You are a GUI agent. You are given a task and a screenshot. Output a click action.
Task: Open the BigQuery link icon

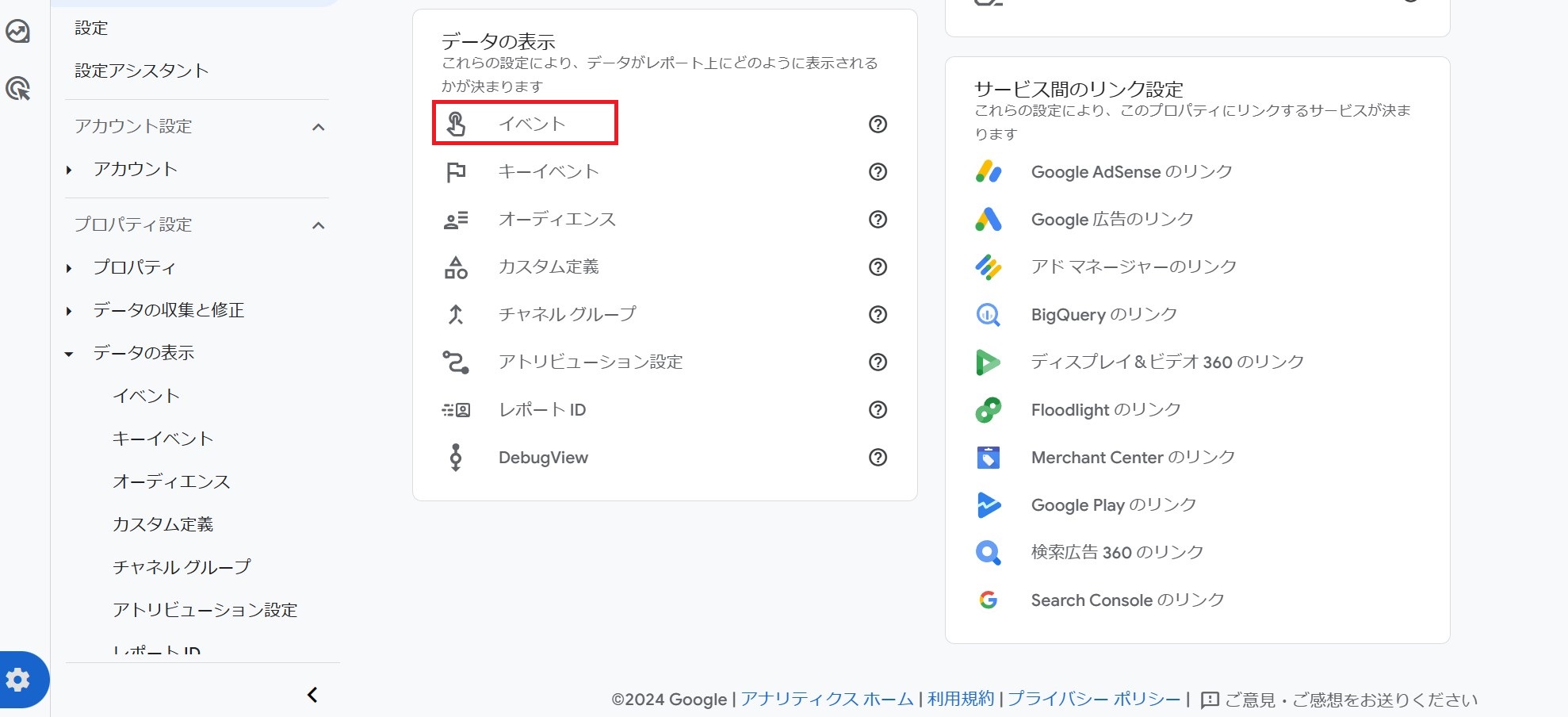click(989, 314)
